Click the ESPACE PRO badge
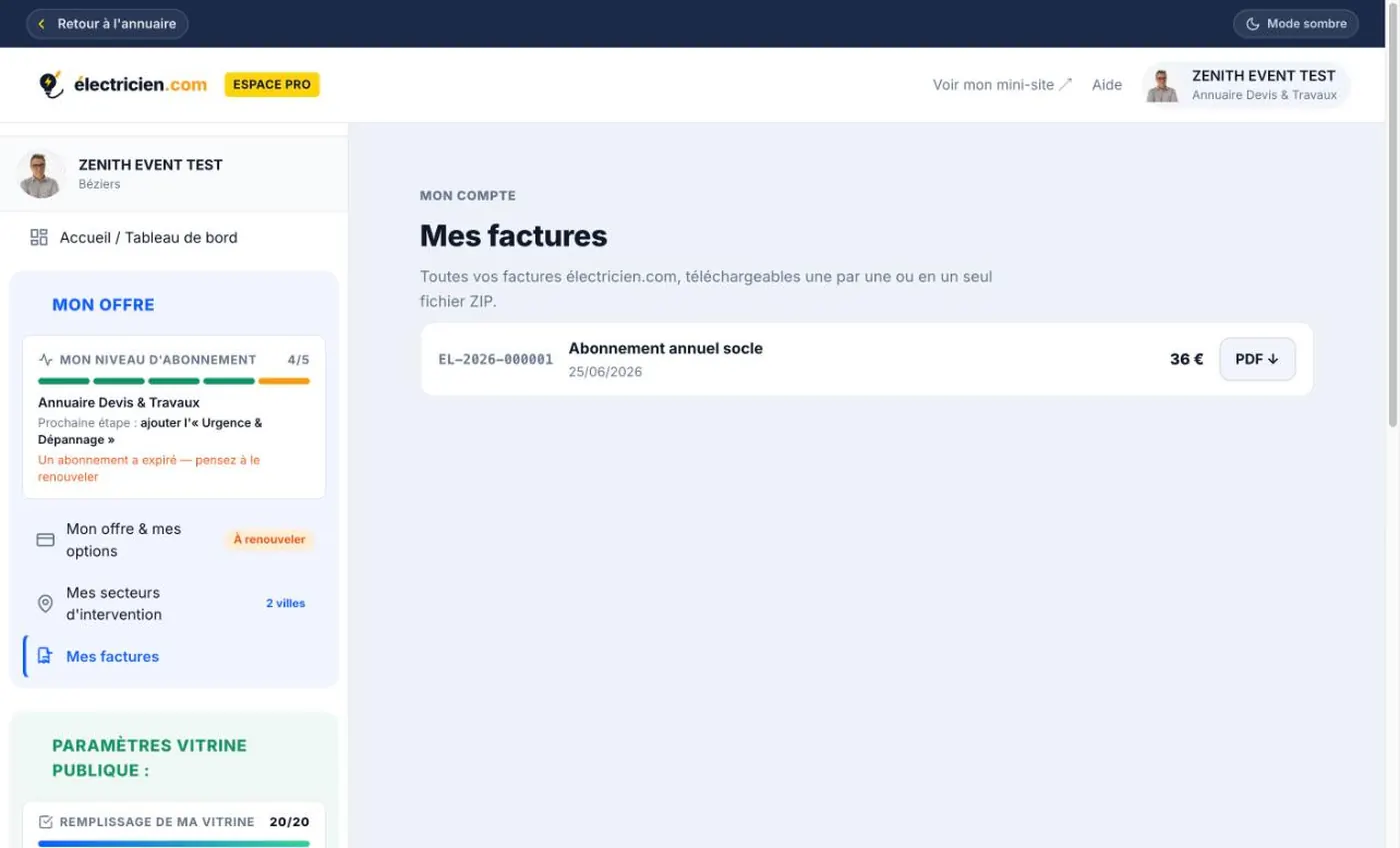 click(x=272, y=85)
